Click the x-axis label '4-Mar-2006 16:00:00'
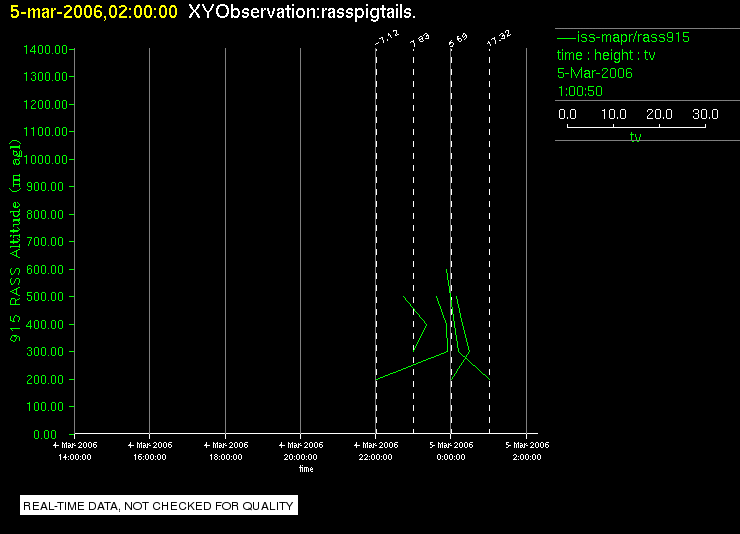 click(150, 451)
